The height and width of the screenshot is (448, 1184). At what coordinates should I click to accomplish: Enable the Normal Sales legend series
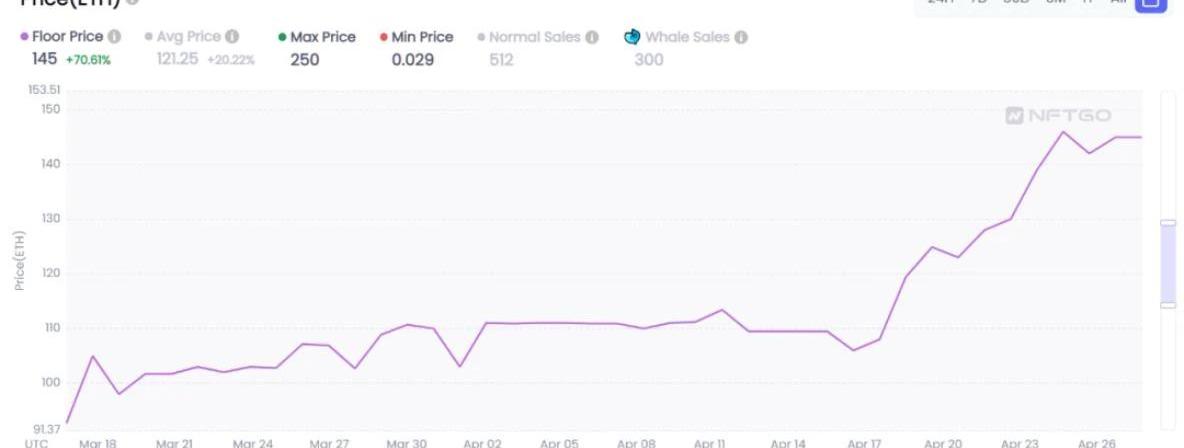pos(536,37)
